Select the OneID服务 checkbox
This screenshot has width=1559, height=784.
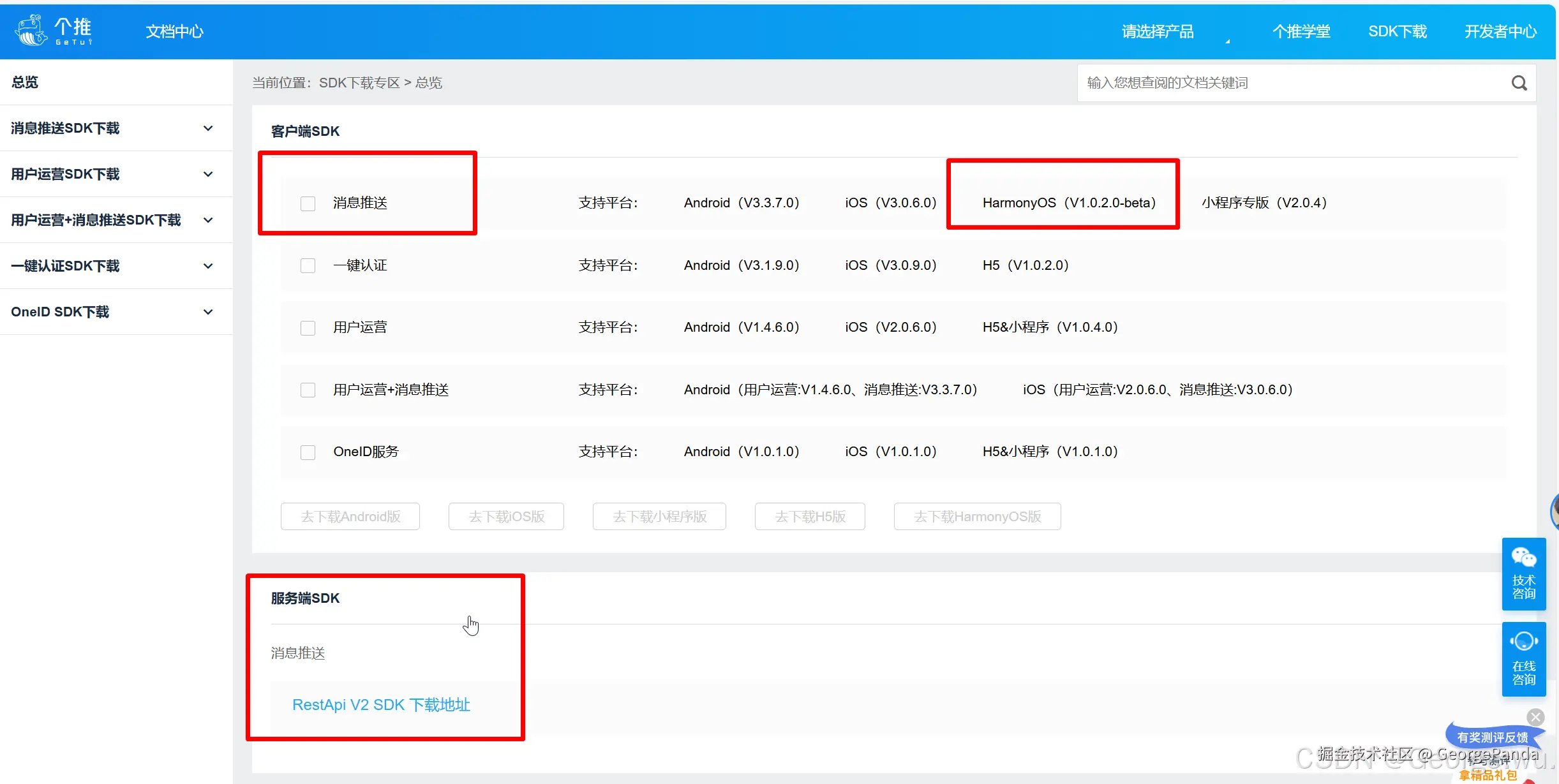308,452
